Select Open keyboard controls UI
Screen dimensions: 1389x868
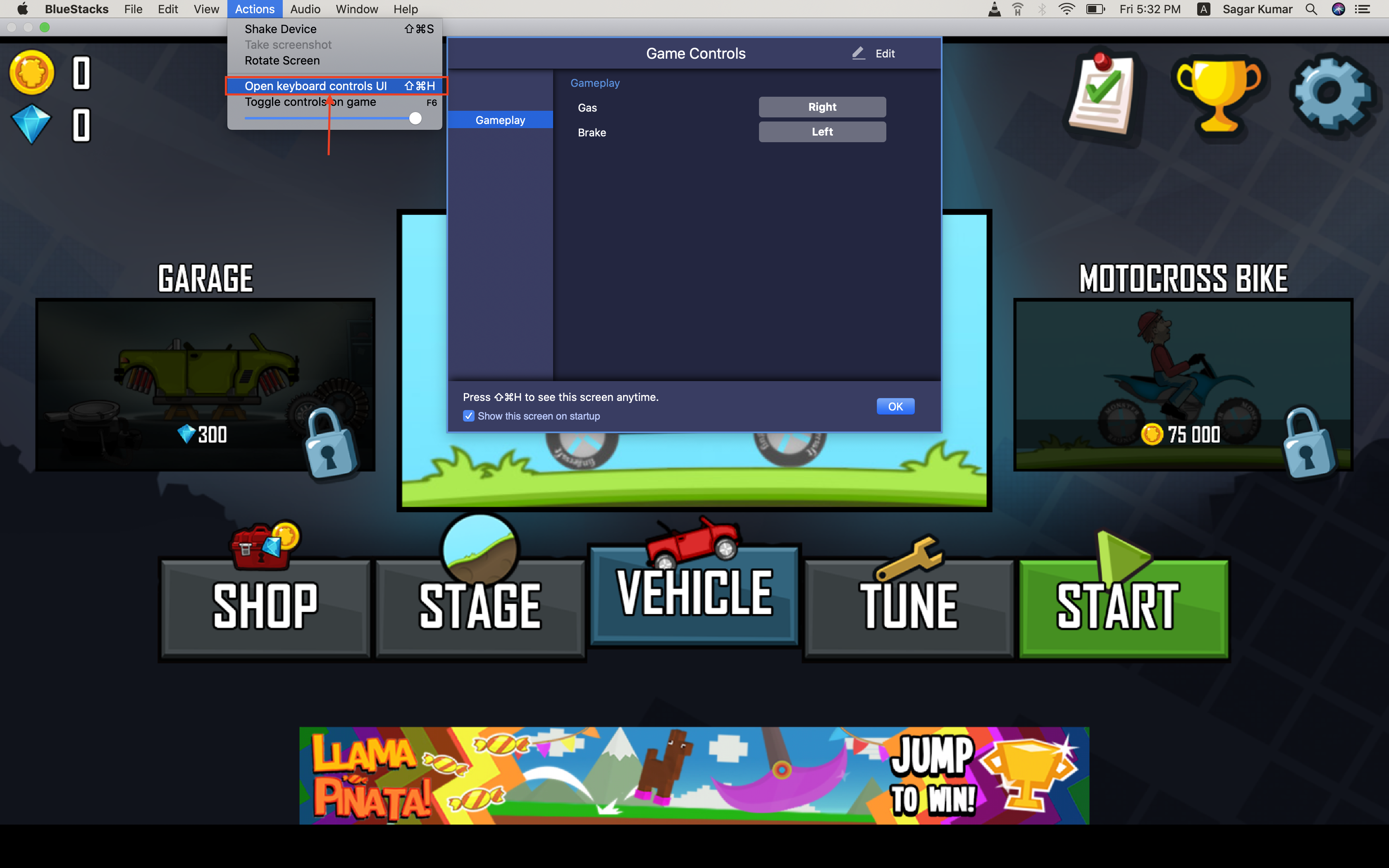pos(334,86)
